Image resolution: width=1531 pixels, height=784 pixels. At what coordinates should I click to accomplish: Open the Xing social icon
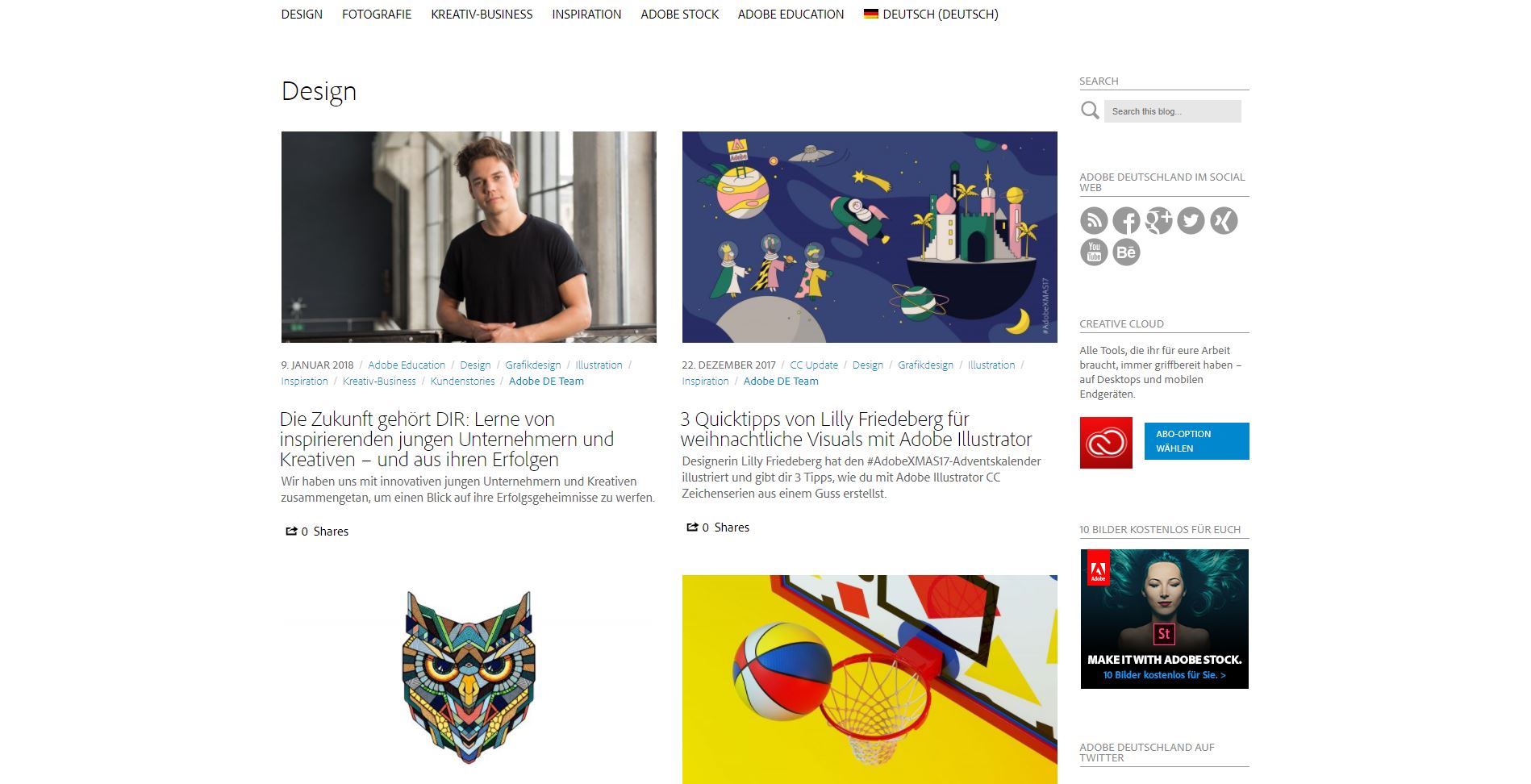[x=1224, y=220]
